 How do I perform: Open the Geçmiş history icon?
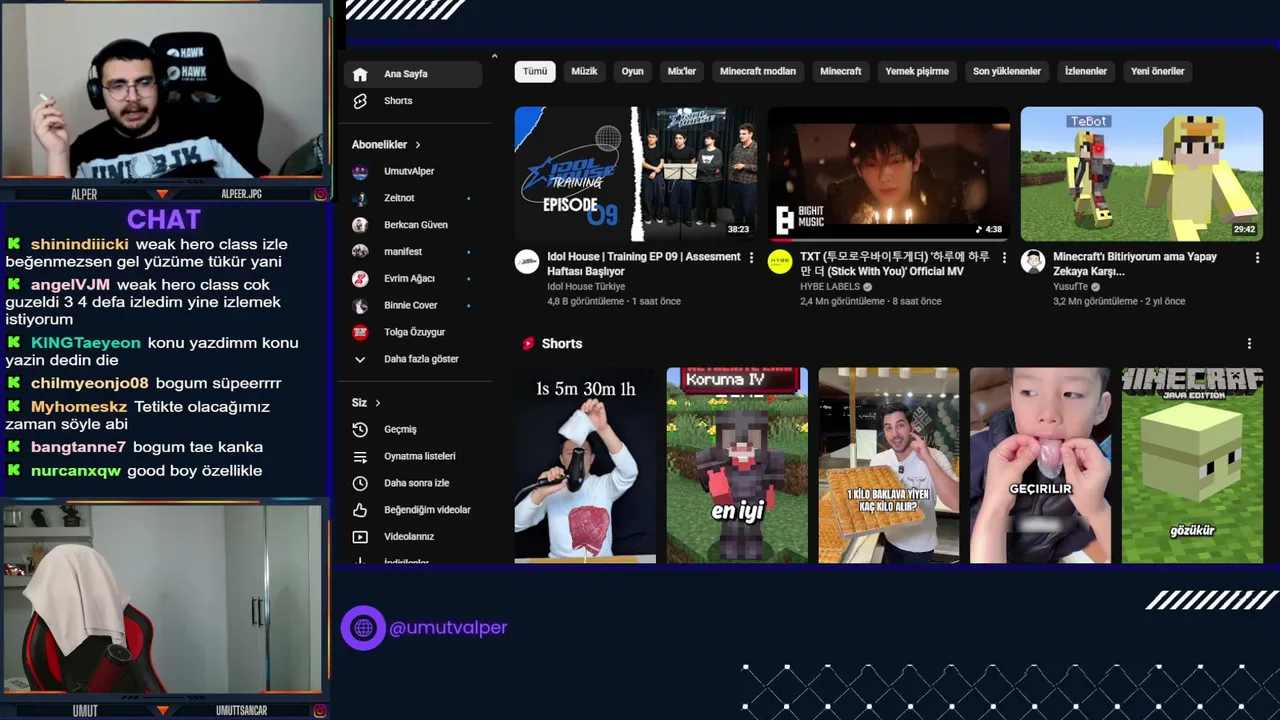coord(360,429)
